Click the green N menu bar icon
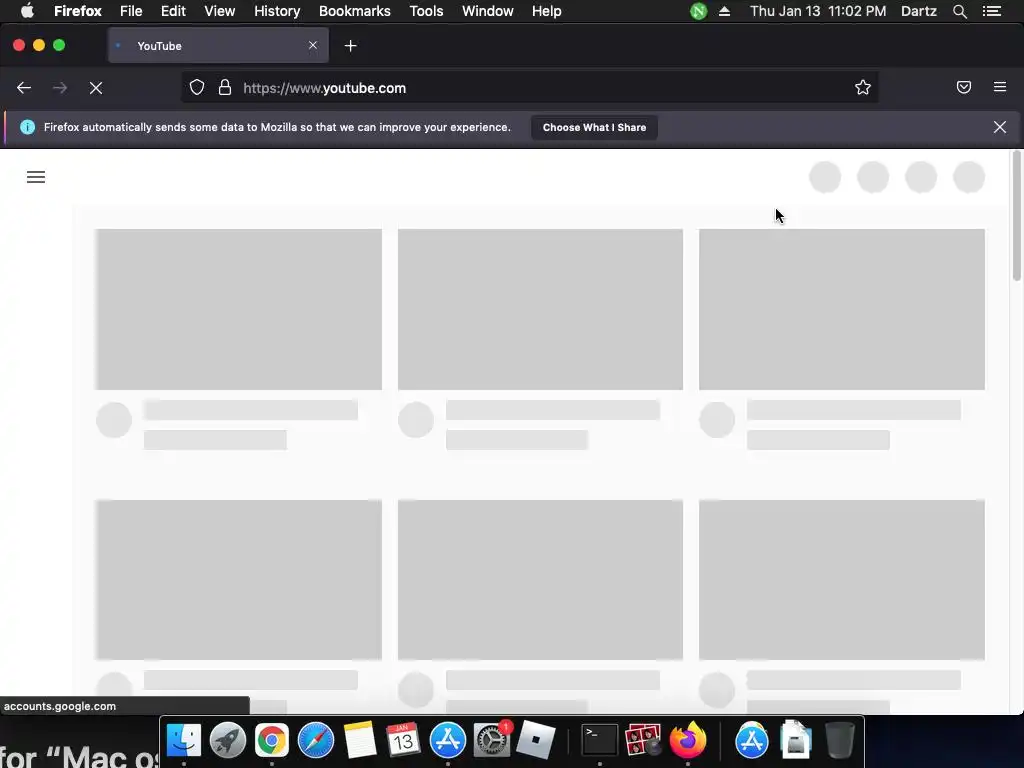 (698, 11)
